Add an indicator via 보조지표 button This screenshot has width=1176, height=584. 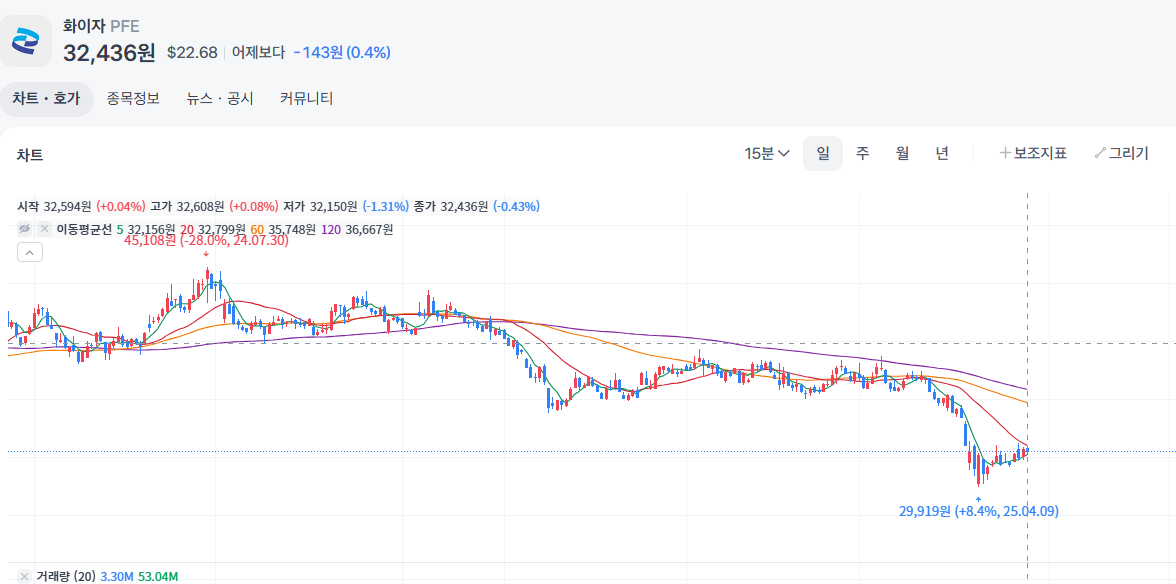tap(1033, 154)
